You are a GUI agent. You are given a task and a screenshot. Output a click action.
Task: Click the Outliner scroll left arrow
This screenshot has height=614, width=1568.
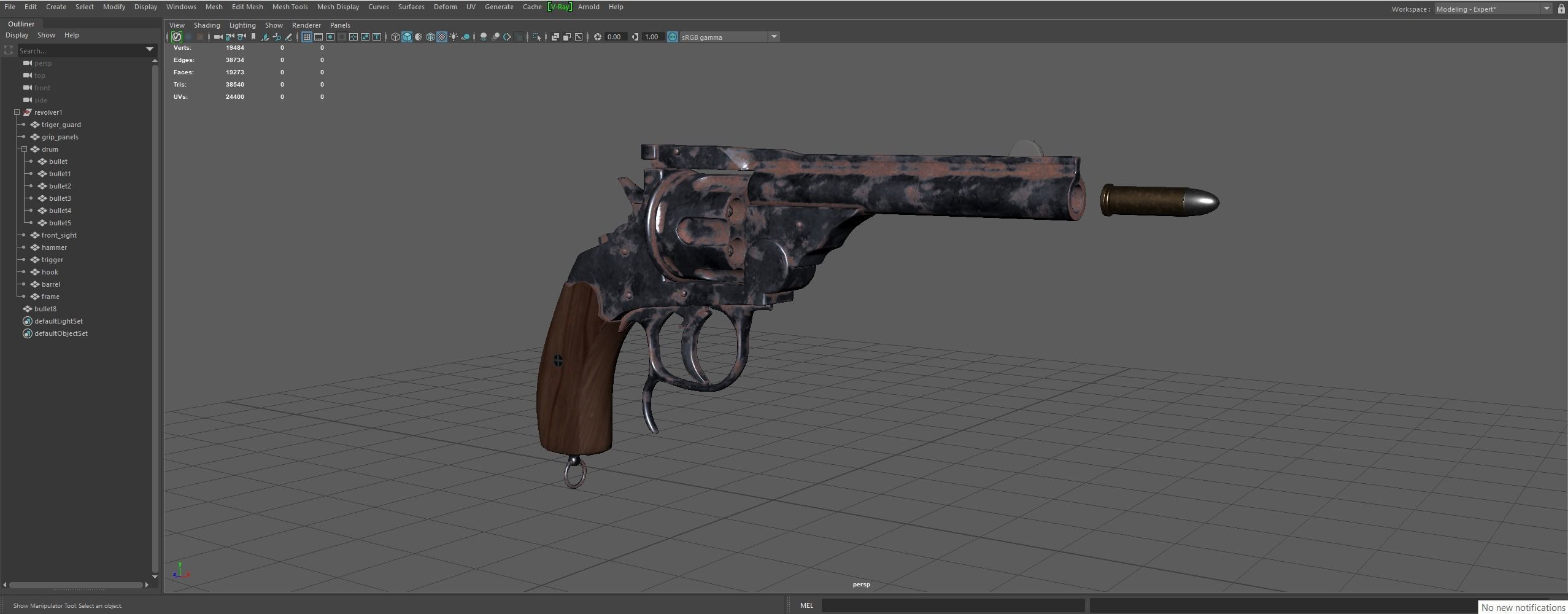point(5,585)
